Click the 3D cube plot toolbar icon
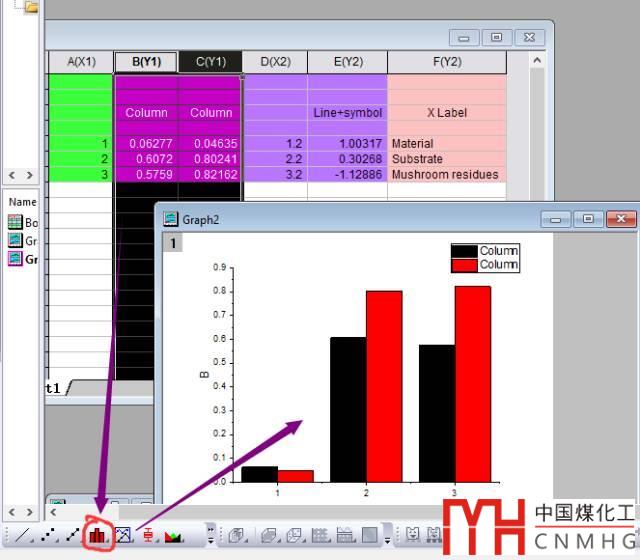Screen dimensions: 640x560 [x=295, y=535]
